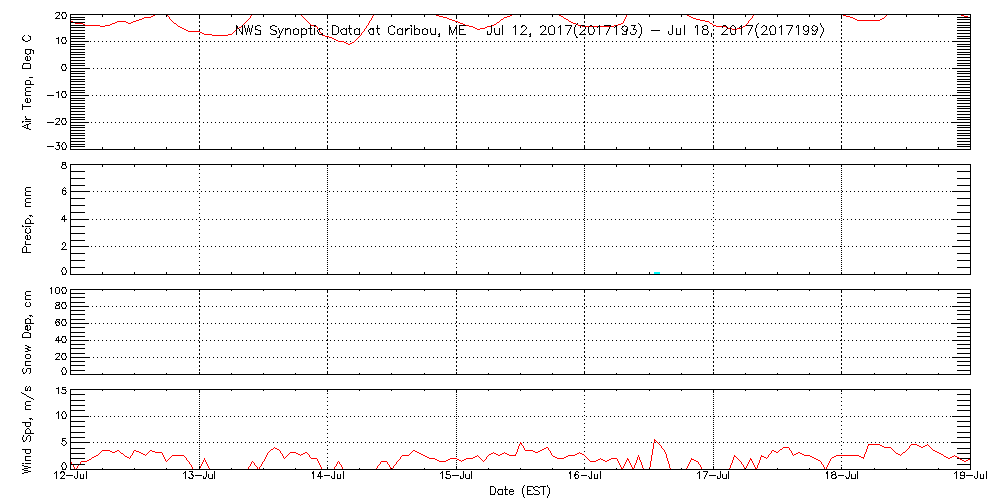
Task: Select the 13-Jul date tick label
Action: click(x=200, y=477)
